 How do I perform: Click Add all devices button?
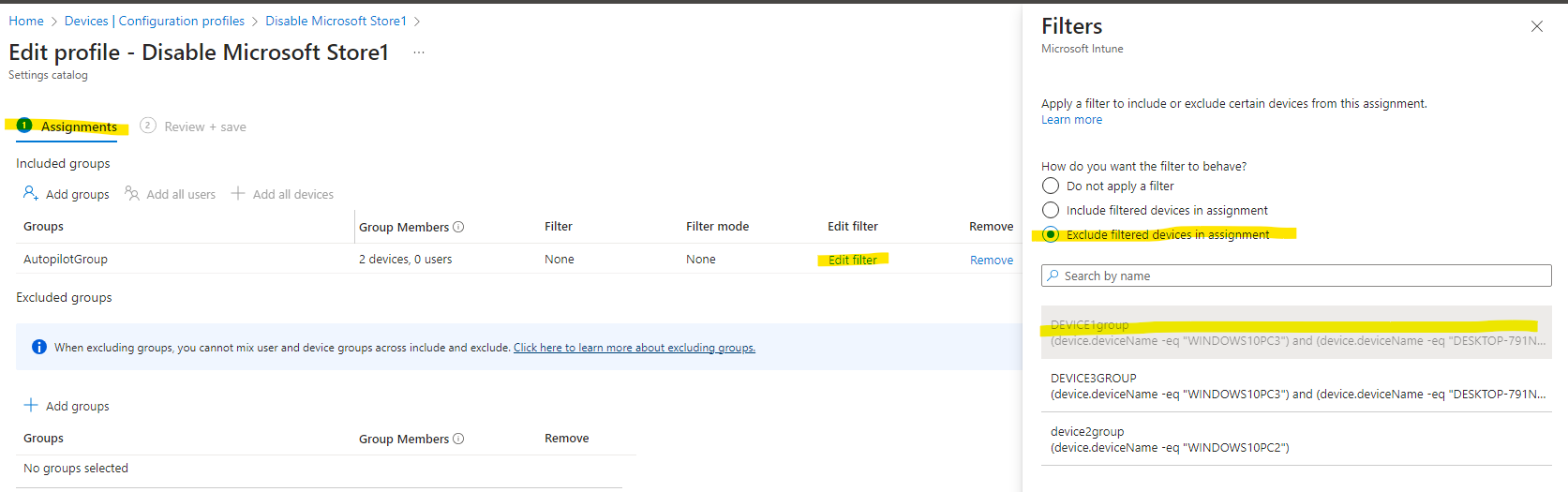click(282, 194)
